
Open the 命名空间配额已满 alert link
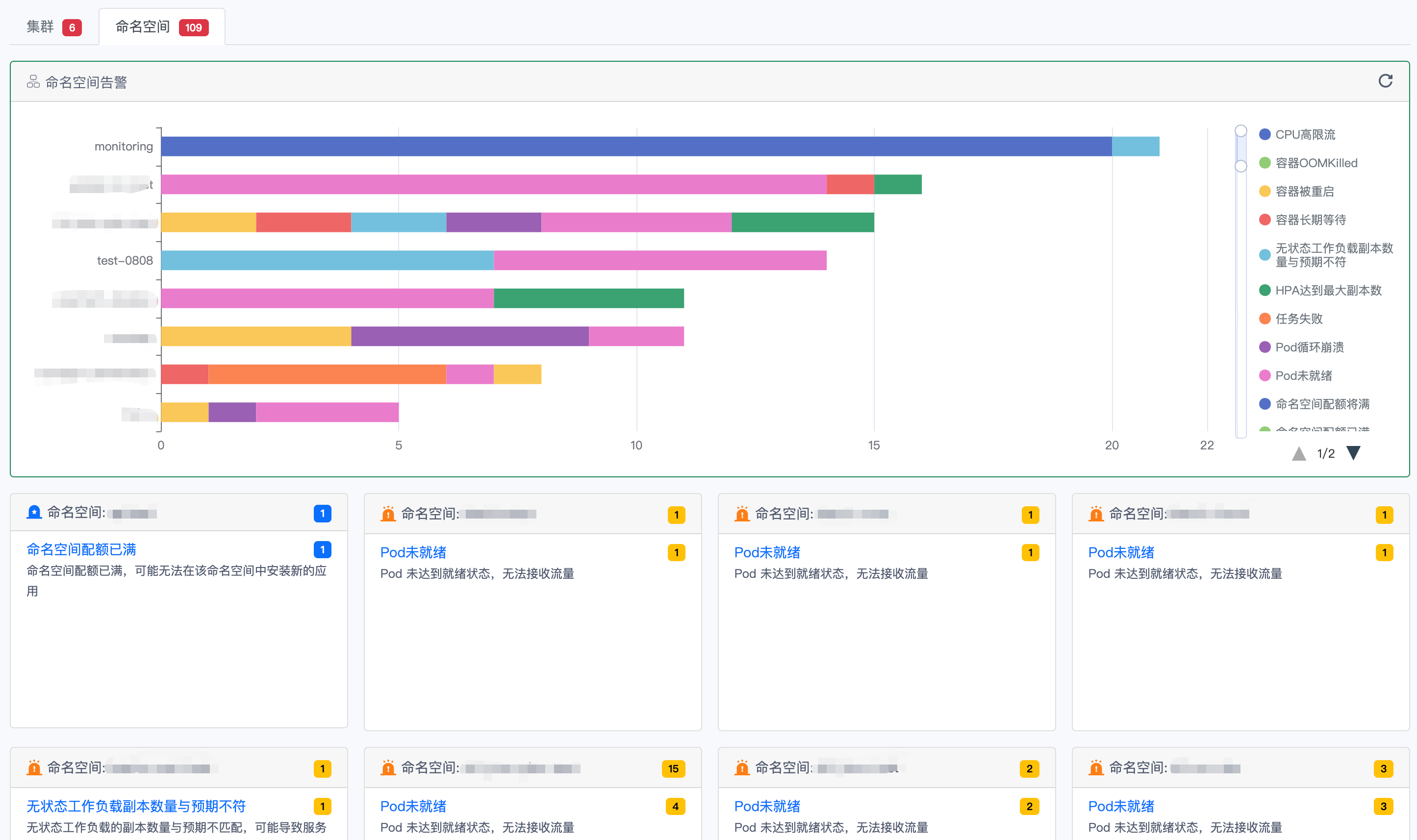pos(81,549)
